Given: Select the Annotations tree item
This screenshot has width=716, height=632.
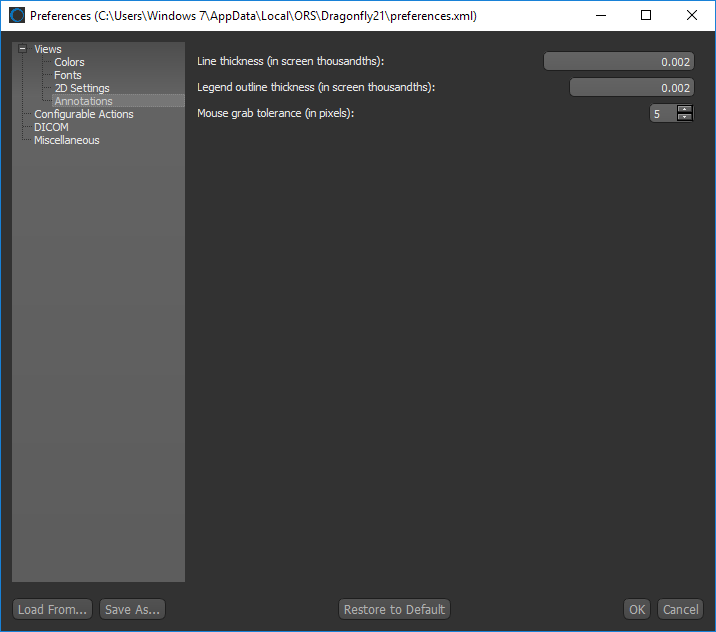Looking at the screenshot, I should tap(83, 101).
